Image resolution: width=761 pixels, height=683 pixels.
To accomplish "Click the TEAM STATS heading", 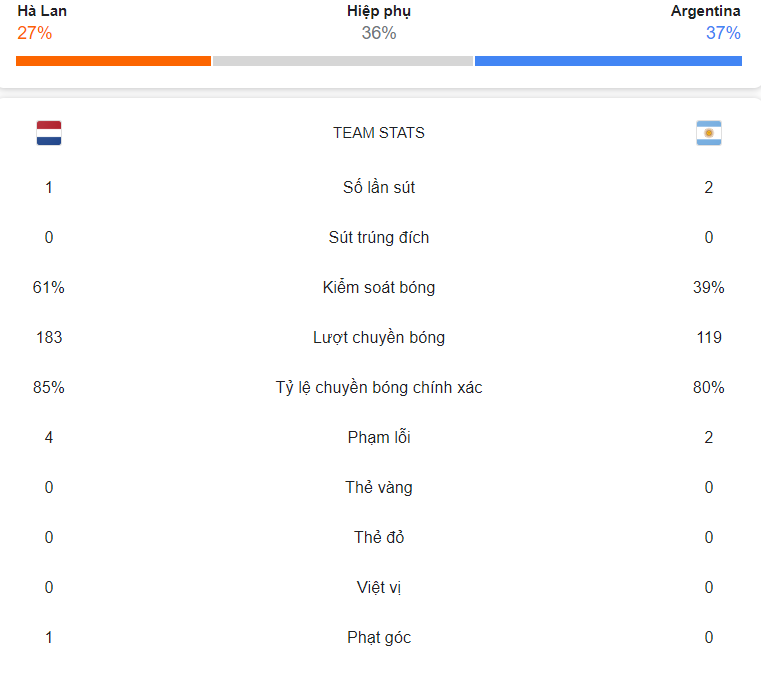I will (x=379, y=133).
